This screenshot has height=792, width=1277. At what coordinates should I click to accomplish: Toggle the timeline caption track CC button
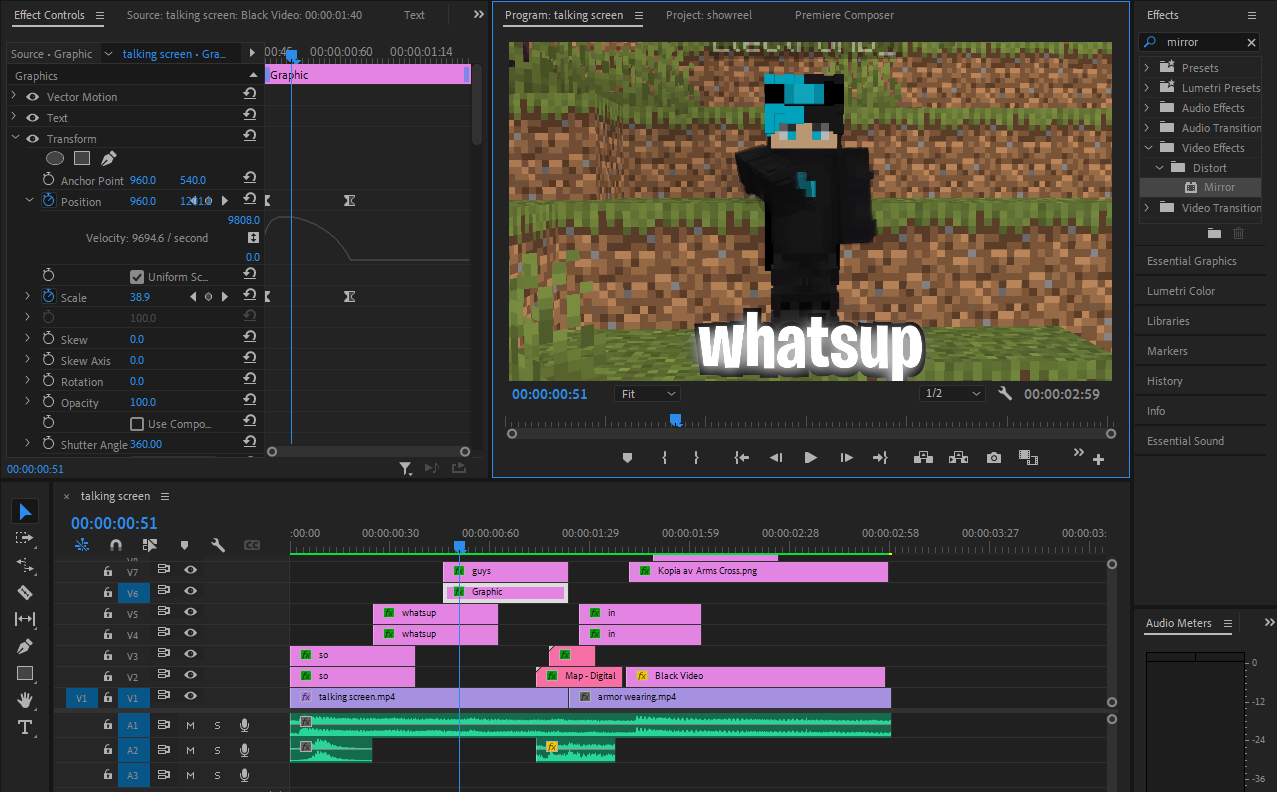[252, 545]
